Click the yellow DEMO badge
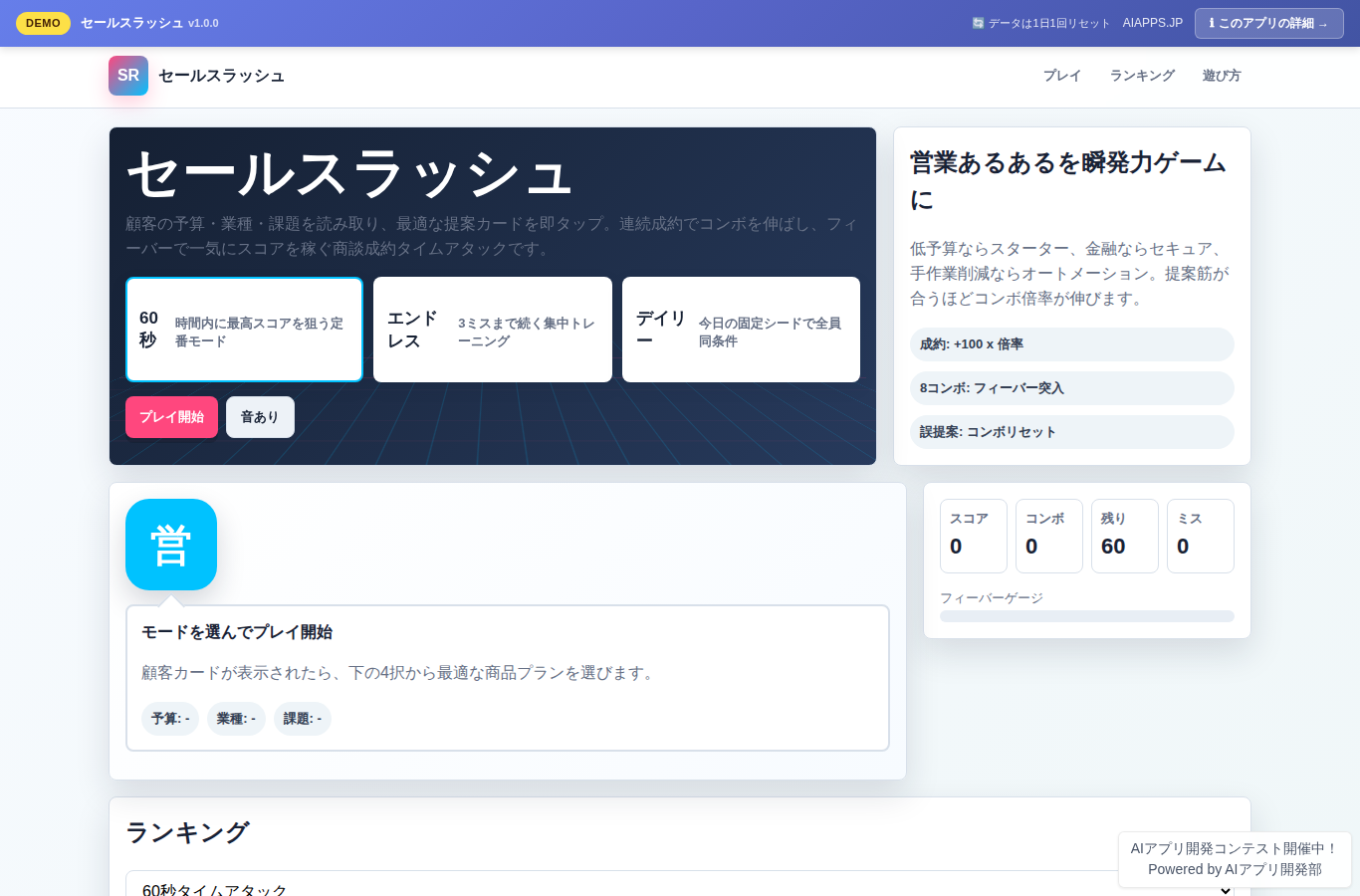1360x896 pixels. [43, 23]
